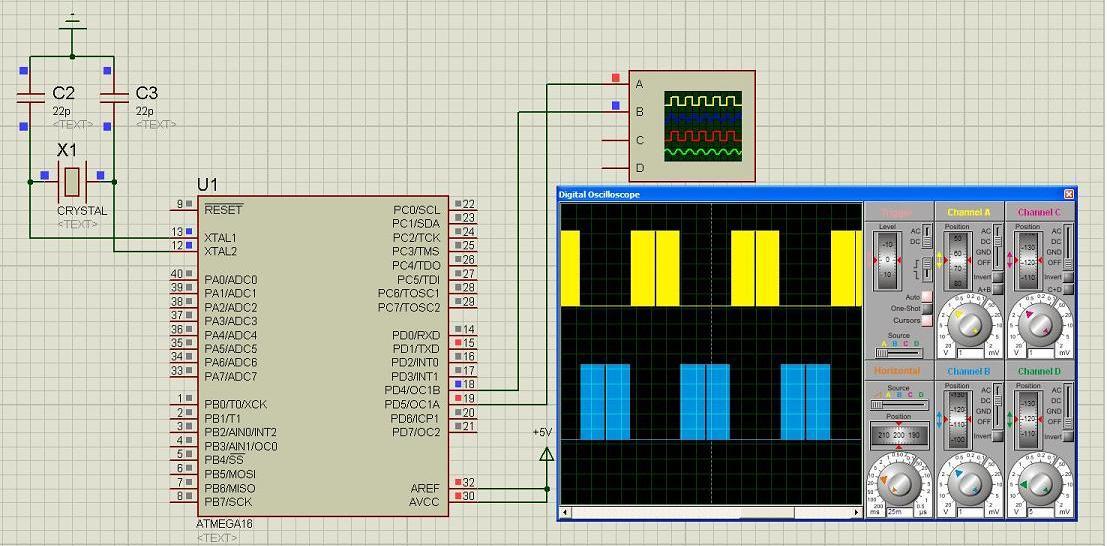Image resolution: width=1107 pixels, height=546 pixels.
Task: Click the Trigger Source selector slider
Action: click(897, 353)
